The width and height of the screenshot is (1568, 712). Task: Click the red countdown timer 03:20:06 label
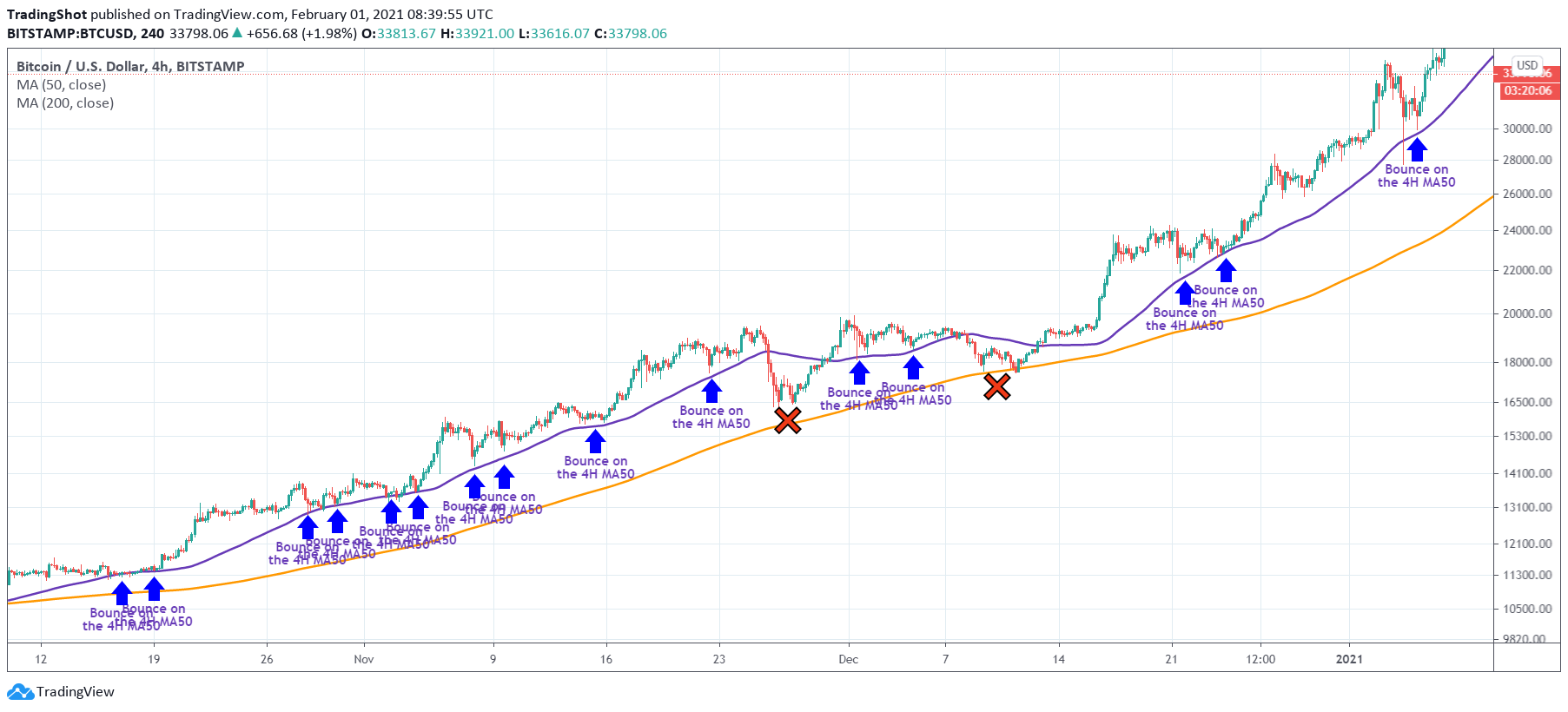point(1527,90)
